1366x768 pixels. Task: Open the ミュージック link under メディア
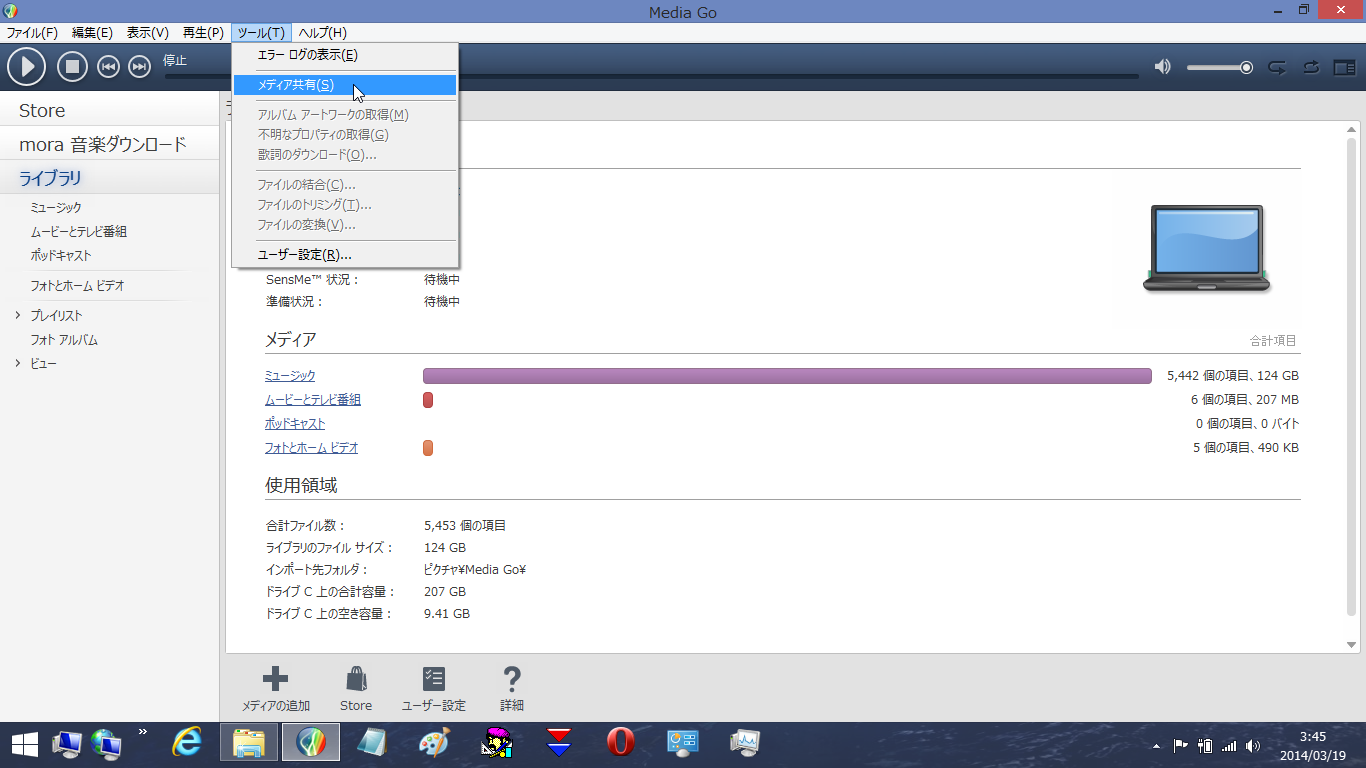pyautogui.click(x=290, y=376)
